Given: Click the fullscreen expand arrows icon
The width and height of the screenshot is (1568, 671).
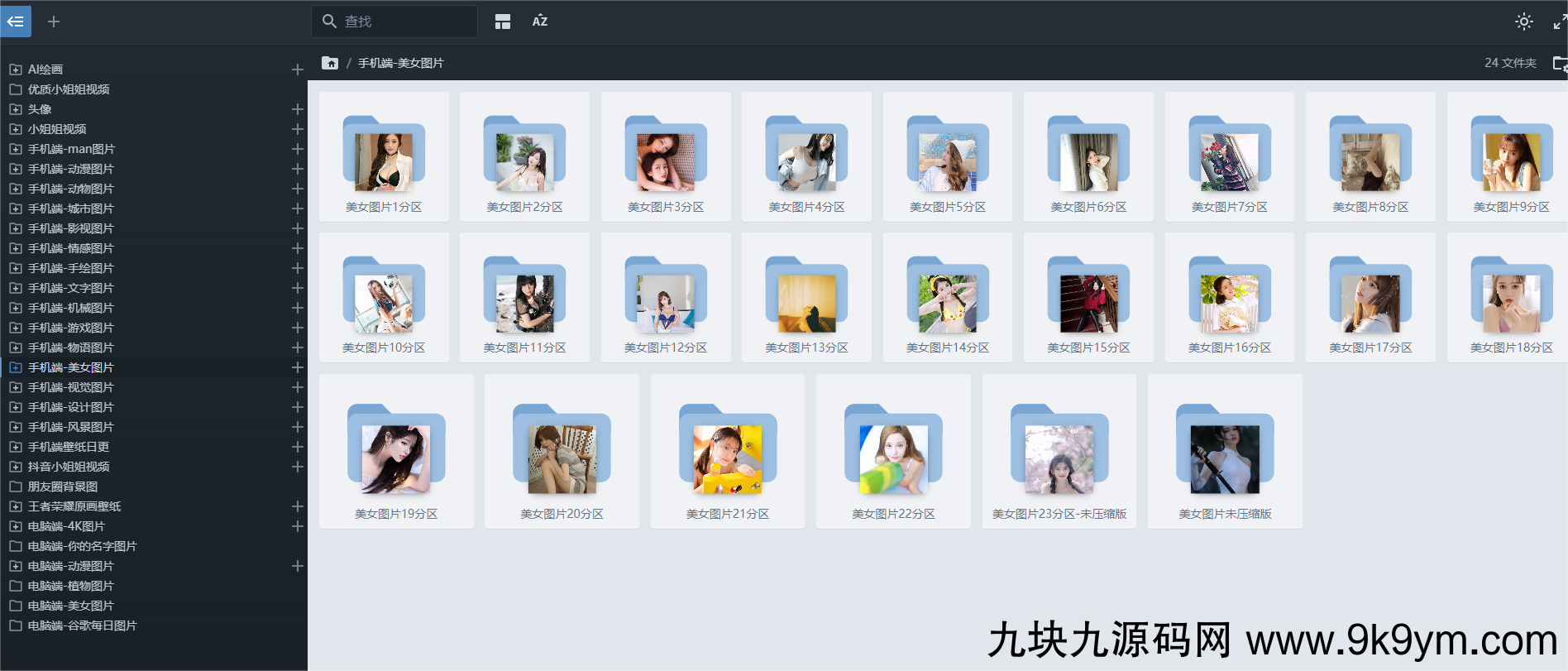Looking at the screenshot, I should click(1559, 22).
